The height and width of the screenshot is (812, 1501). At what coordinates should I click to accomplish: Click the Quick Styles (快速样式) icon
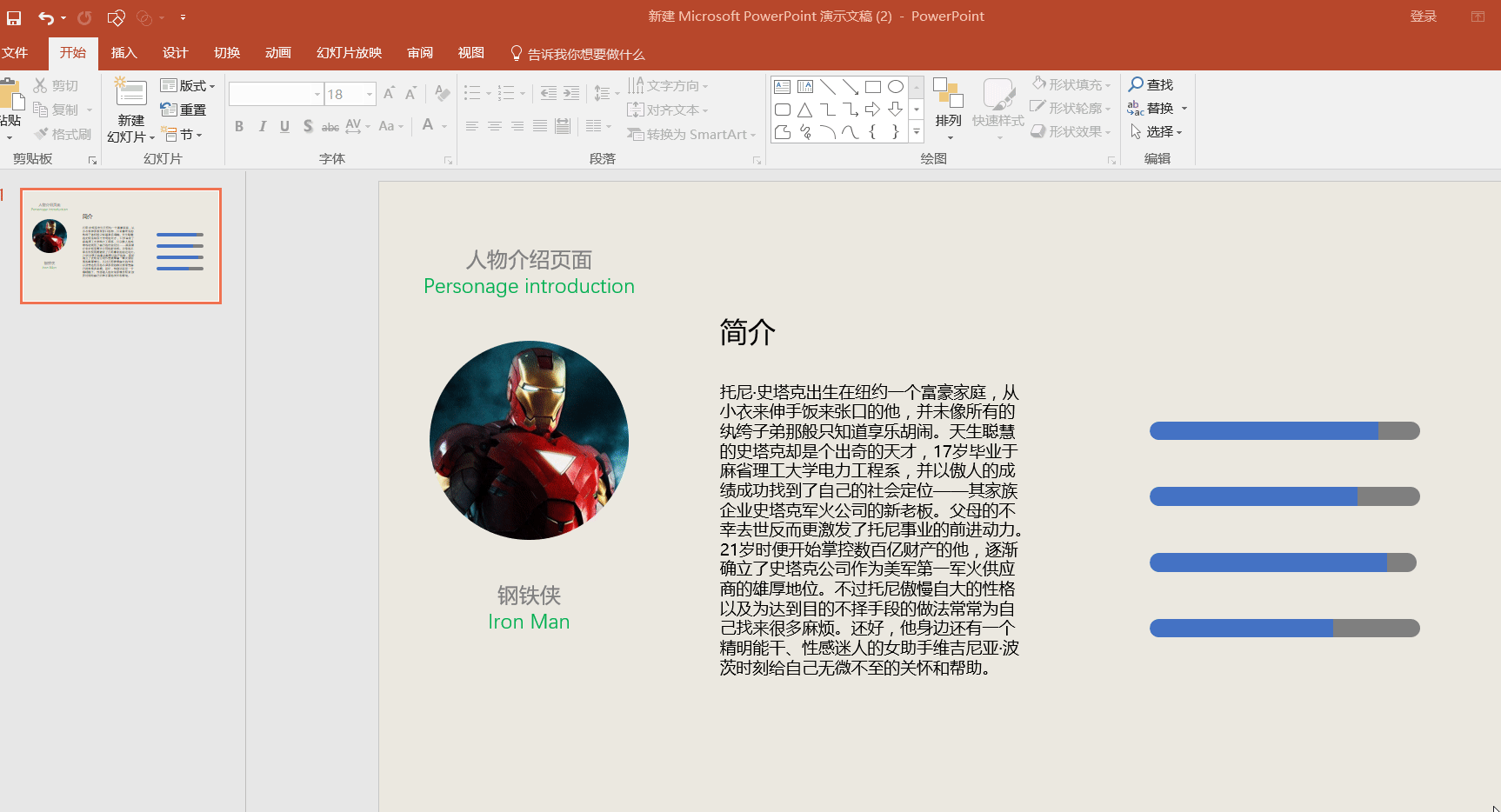998,94
